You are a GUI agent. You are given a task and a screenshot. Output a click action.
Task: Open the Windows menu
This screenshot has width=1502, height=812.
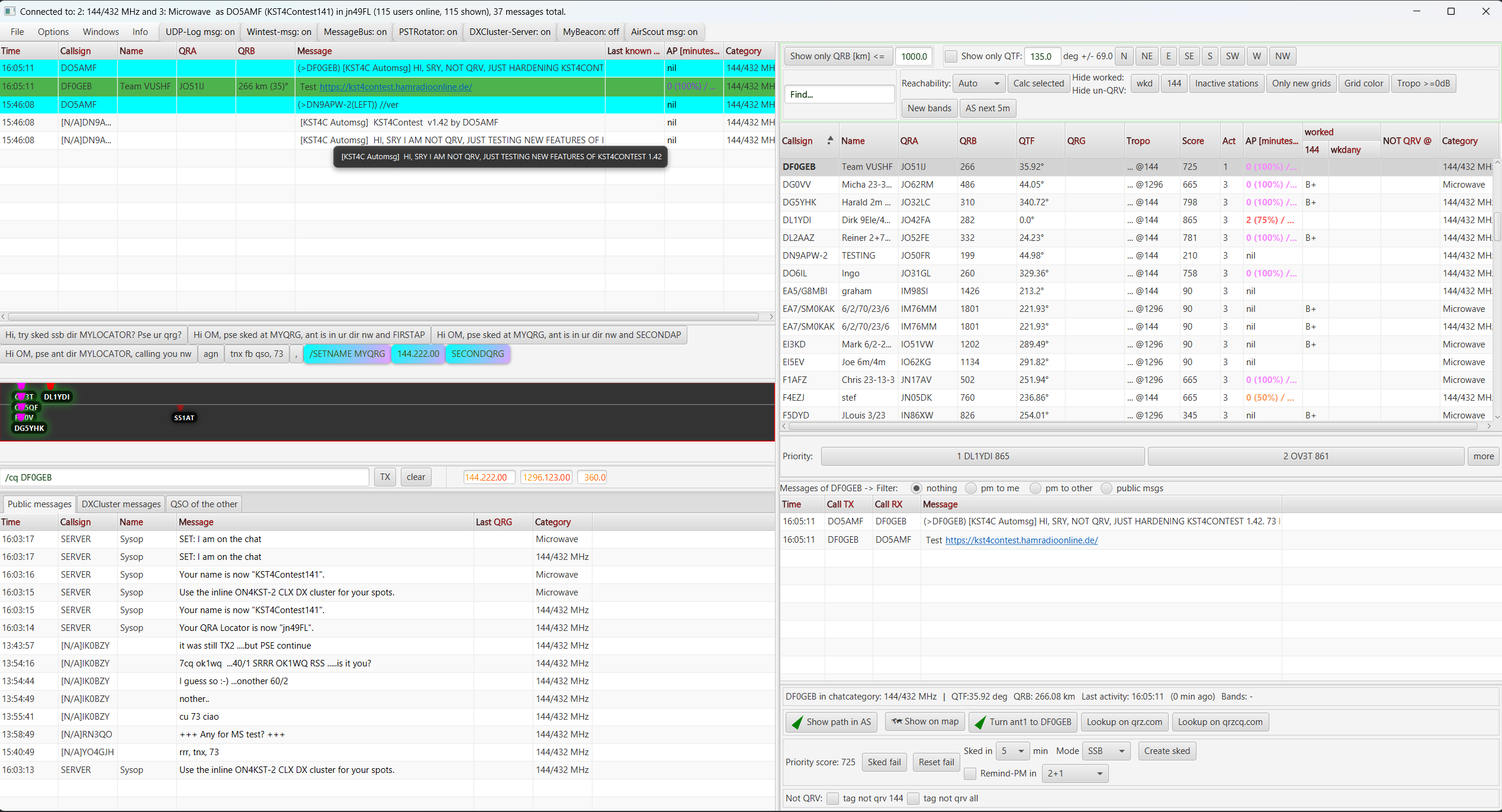[x=101, y=32]
